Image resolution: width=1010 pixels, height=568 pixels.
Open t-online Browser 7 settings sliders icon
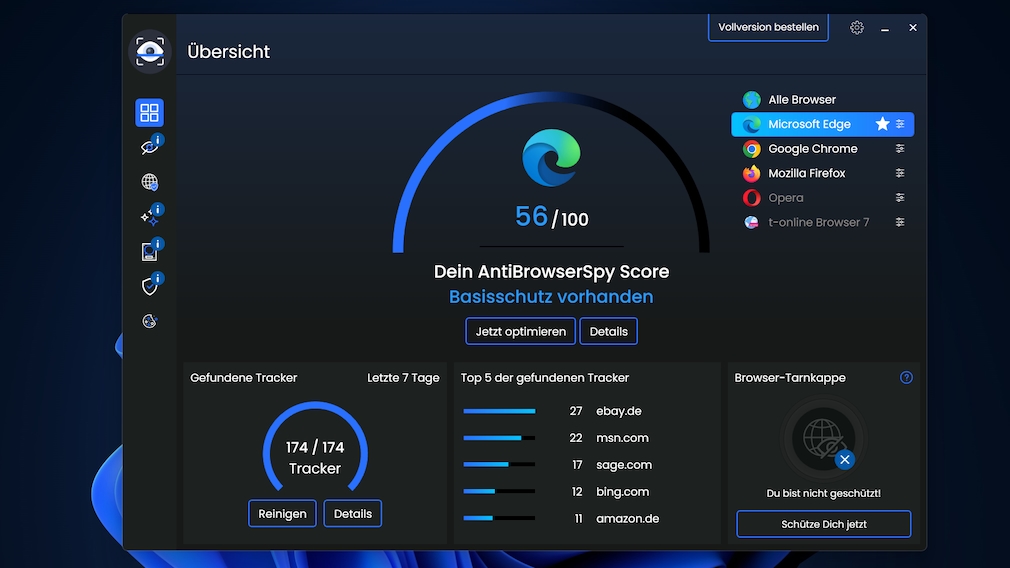coord(900,222)
